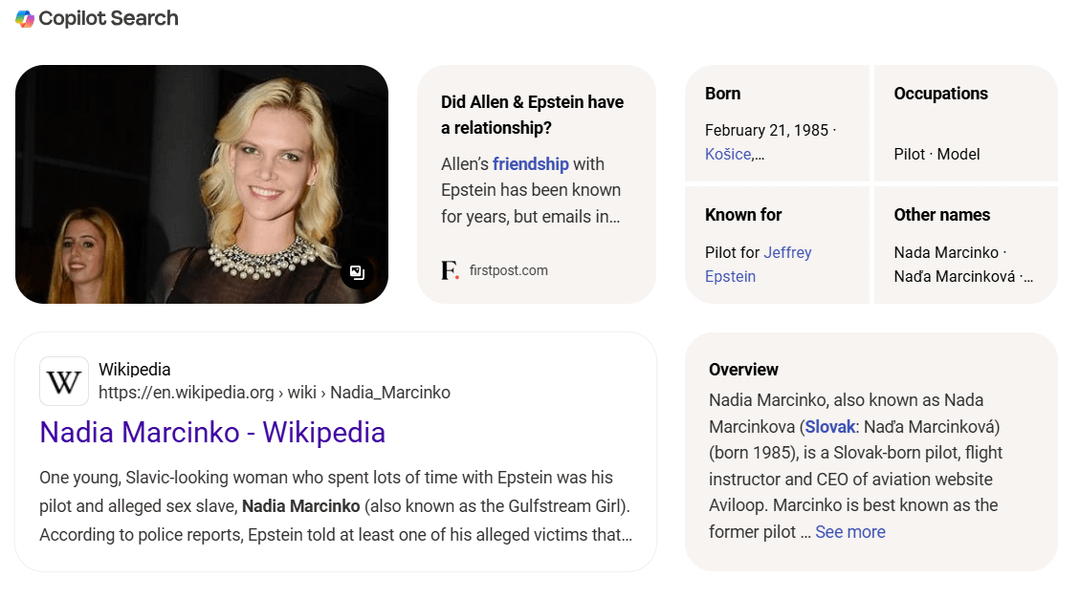1080x598 pixels.
Task: Click the 'Copilot Search' heading text
Action: (x=108, y=18)
